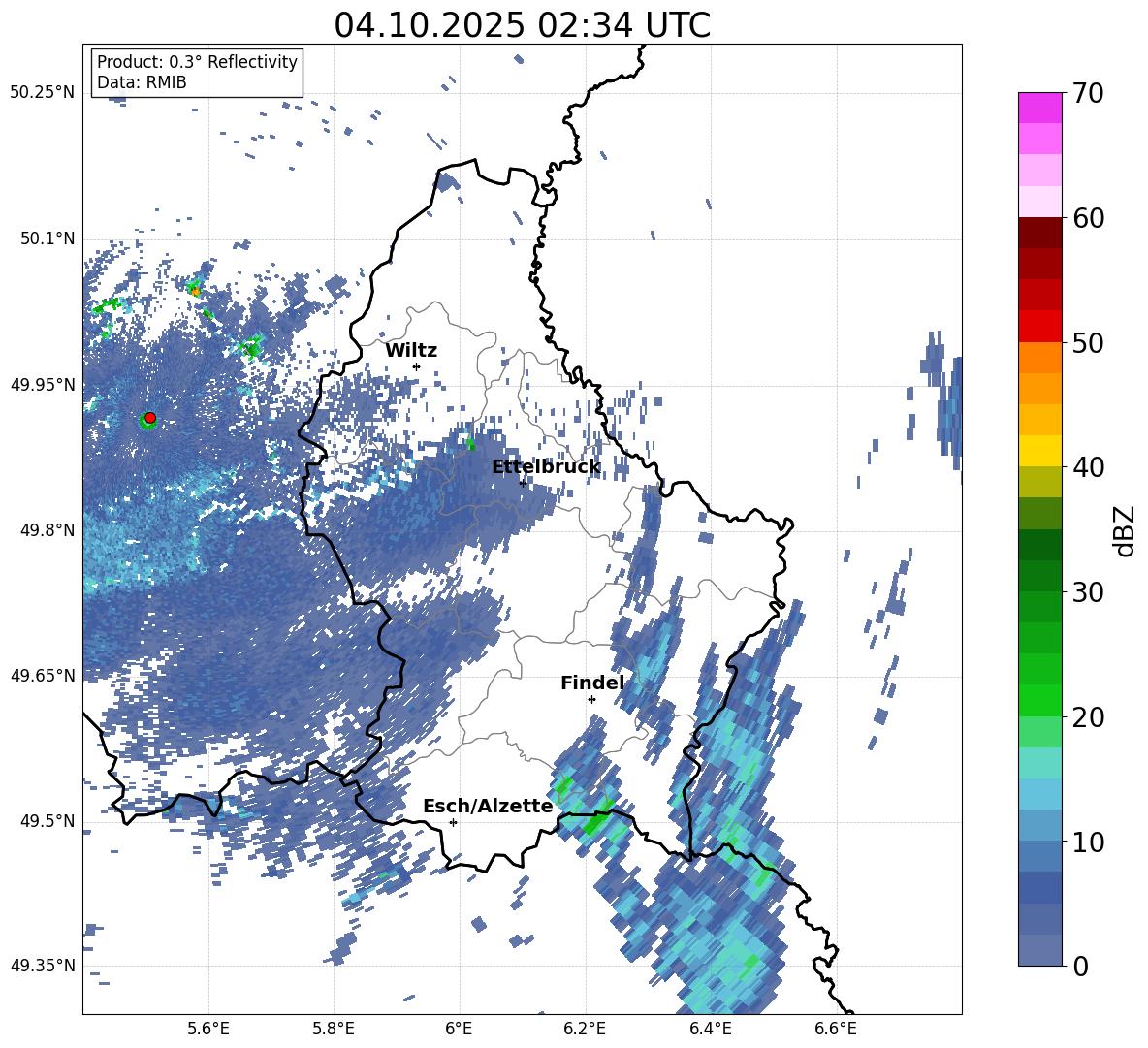Image resolution: width=1148 pixels, height=1048 pixels.
Task: Click the 40 colorbar tick label
Action: click(x=1087, y=467)
